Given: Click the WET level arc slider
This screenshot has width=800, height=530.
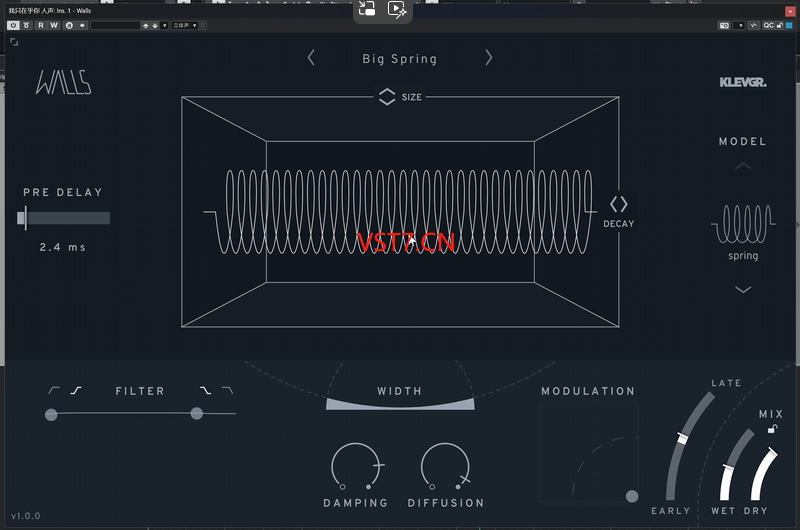Looking at the screenshot, I should click(x=728, y=482).
